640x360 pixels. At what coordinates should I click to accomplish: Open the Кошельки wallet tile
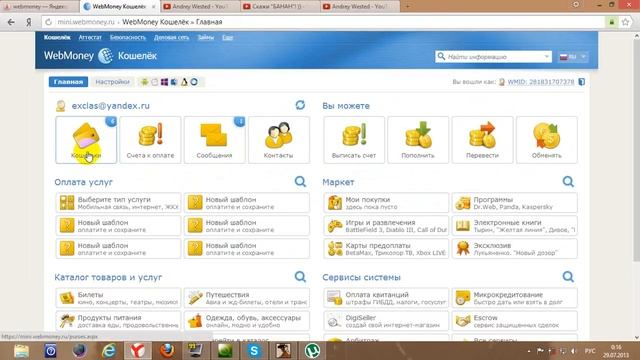(86, 140)
